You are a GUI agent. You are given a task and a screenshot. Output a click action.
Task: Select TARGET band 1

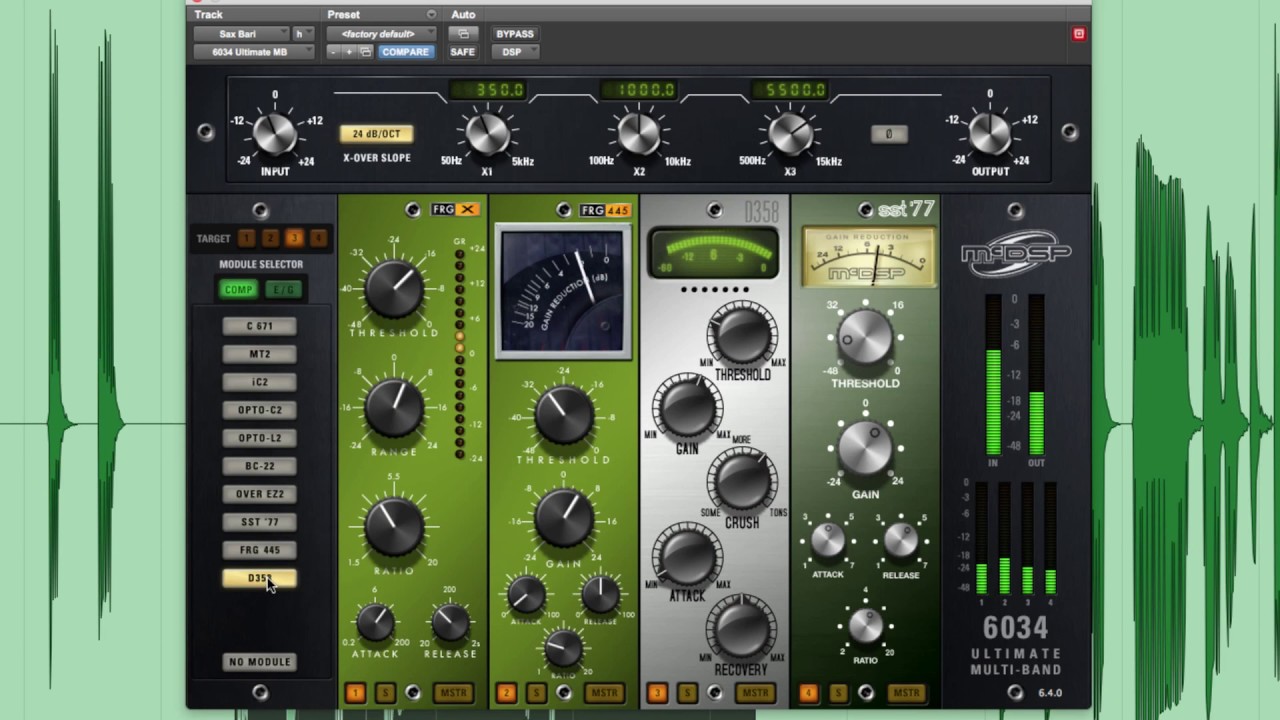[x=247, y=238]
